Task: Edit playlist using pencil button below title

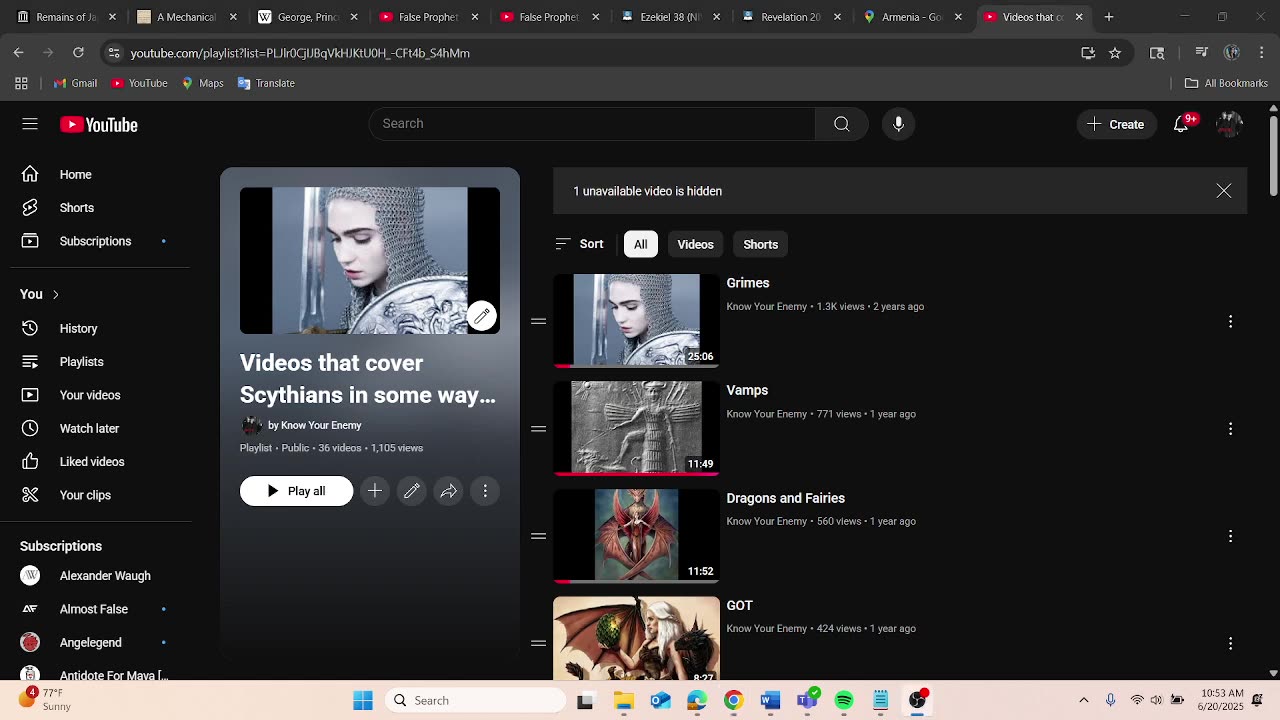Action: (412, 491)
